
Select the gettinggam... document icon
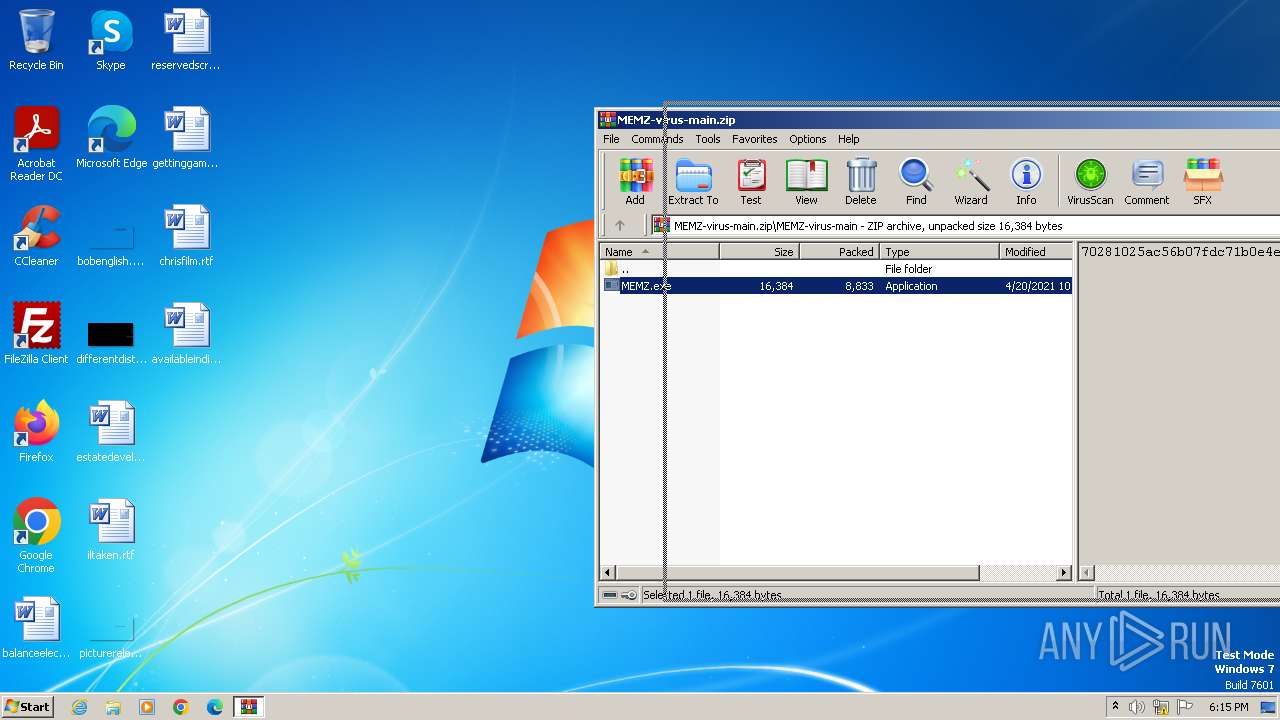tap(186, 138)
